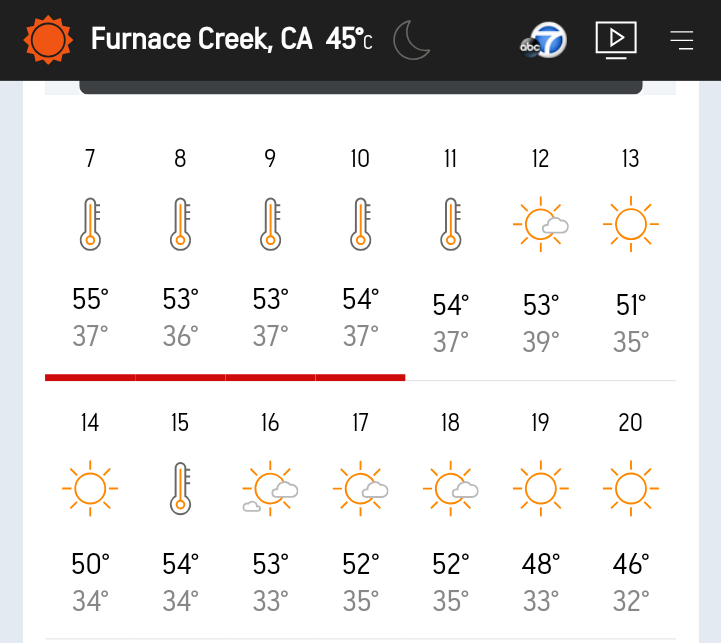Image resolution: width=721 pixels, height=643 pixels.
Task: Open day 12 partly sunny icon
Action: 541,224
